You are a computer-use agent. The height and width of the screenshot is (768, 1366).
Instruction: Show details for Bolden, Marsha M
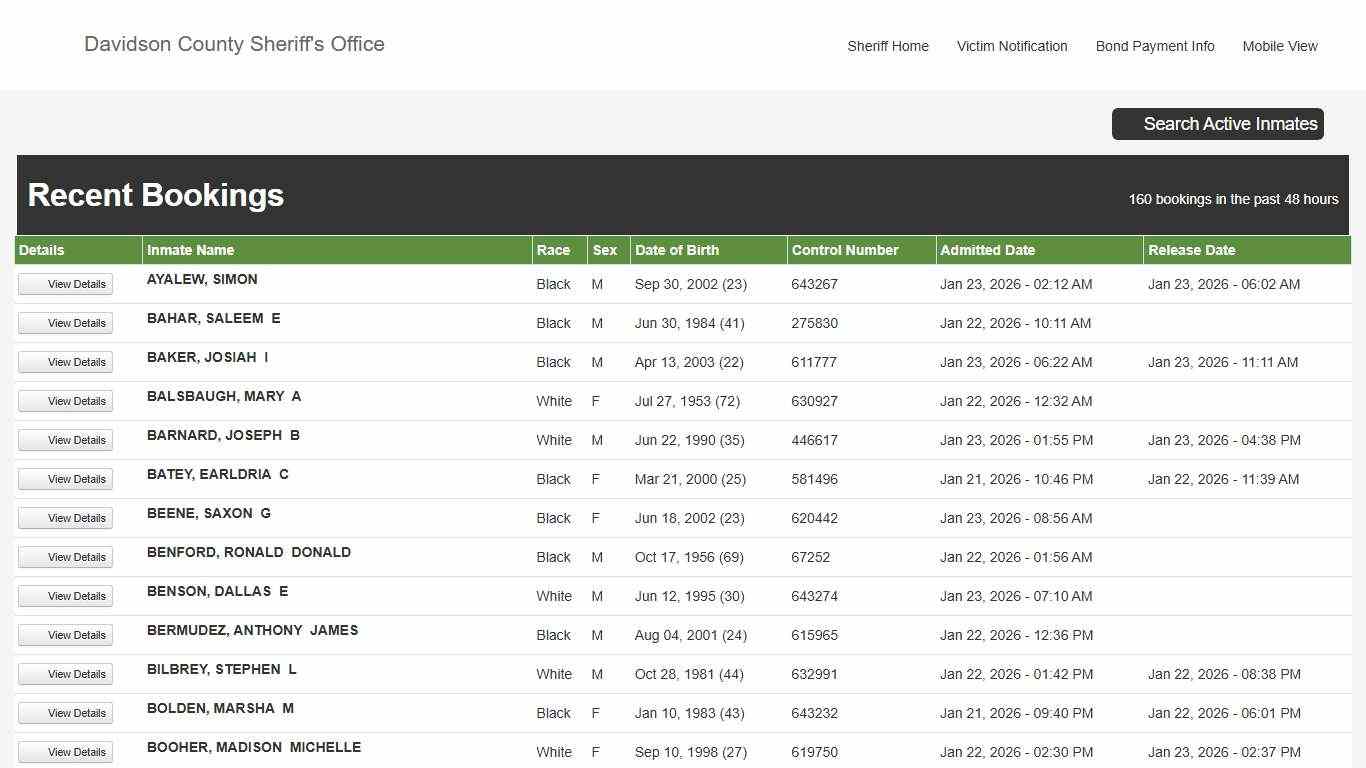pos(66,713)
